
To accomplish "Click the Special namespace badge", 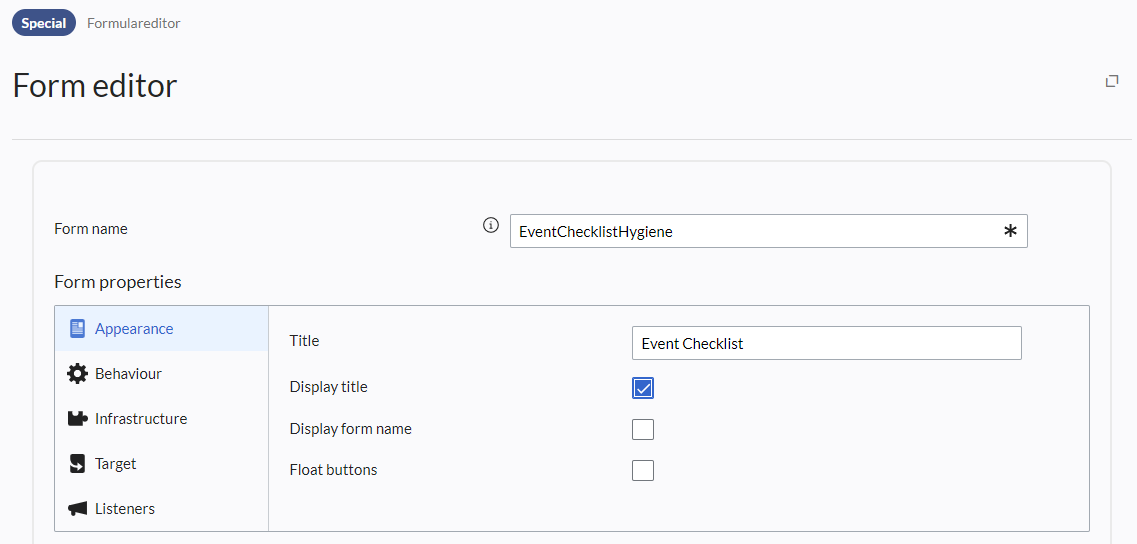I will click(x=44, y=23).
